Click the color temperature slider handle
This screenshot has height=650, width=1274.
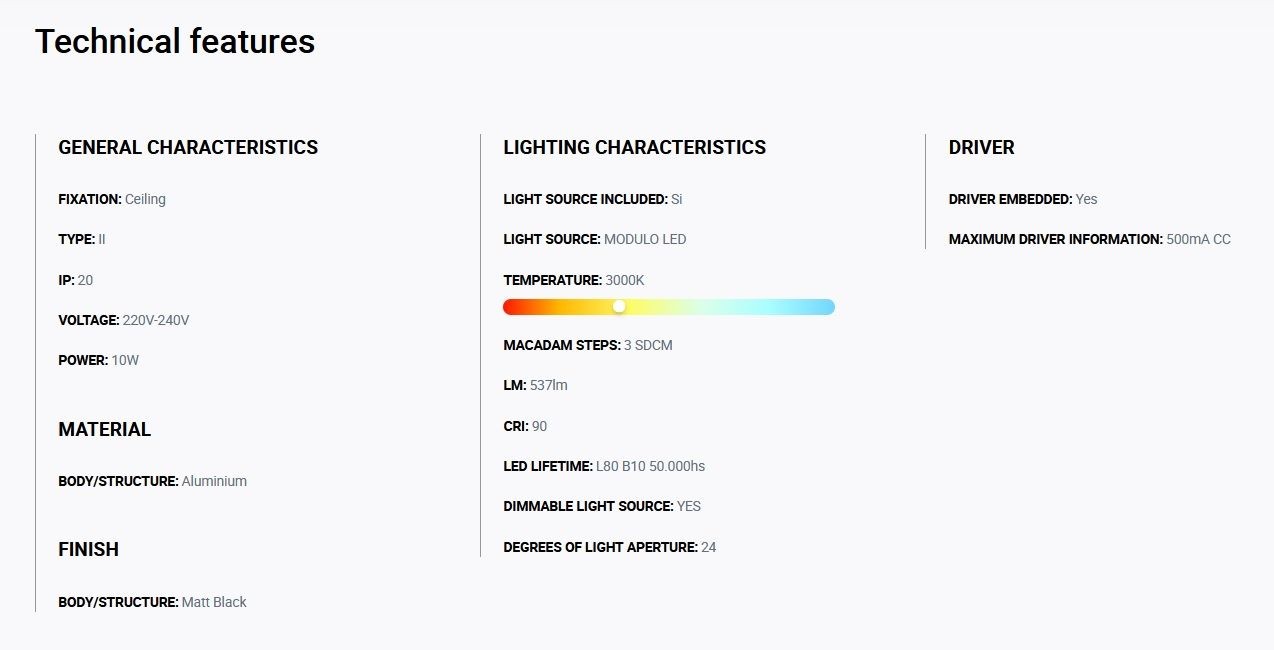point(619,306)
